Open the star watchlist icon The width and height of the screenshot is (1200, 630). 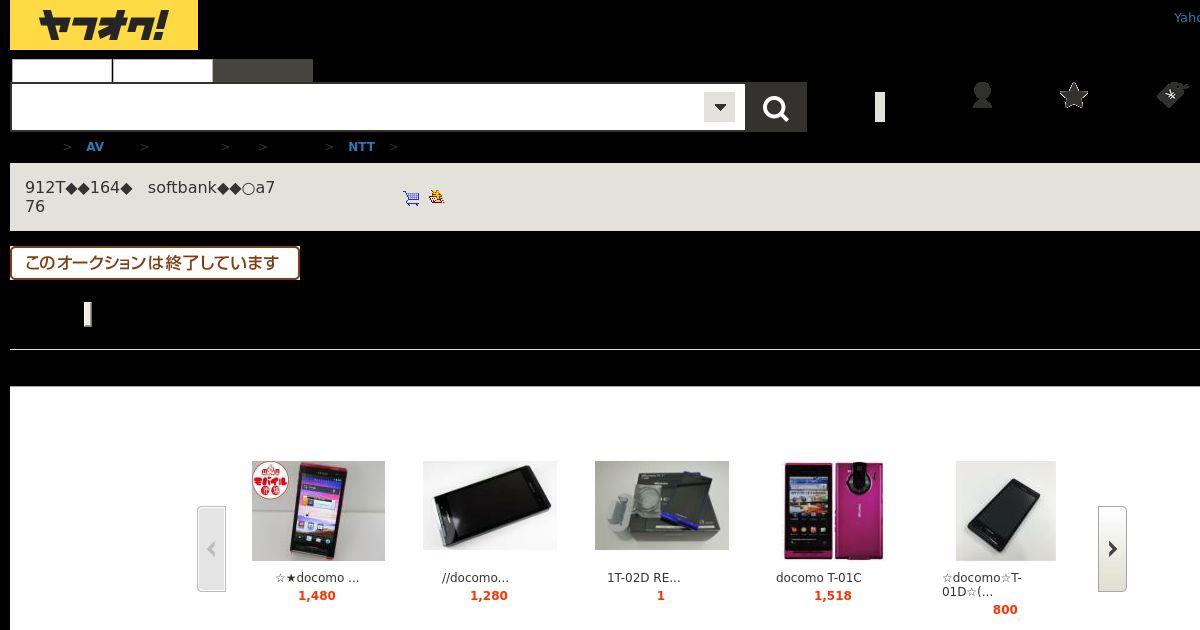(x=1074, y=95)
